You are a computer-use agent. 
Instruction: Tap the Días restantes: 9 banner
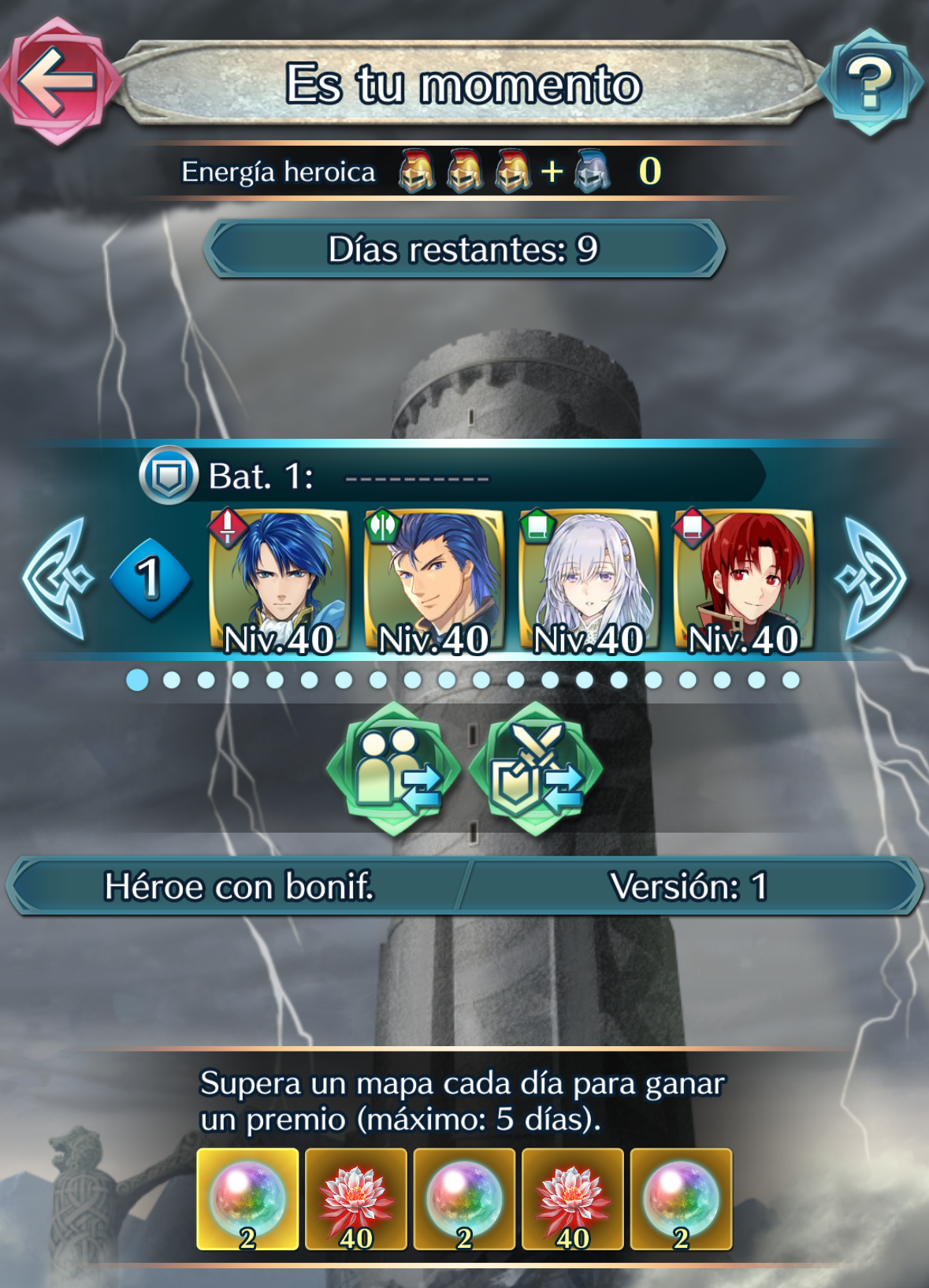click(464, 249)
